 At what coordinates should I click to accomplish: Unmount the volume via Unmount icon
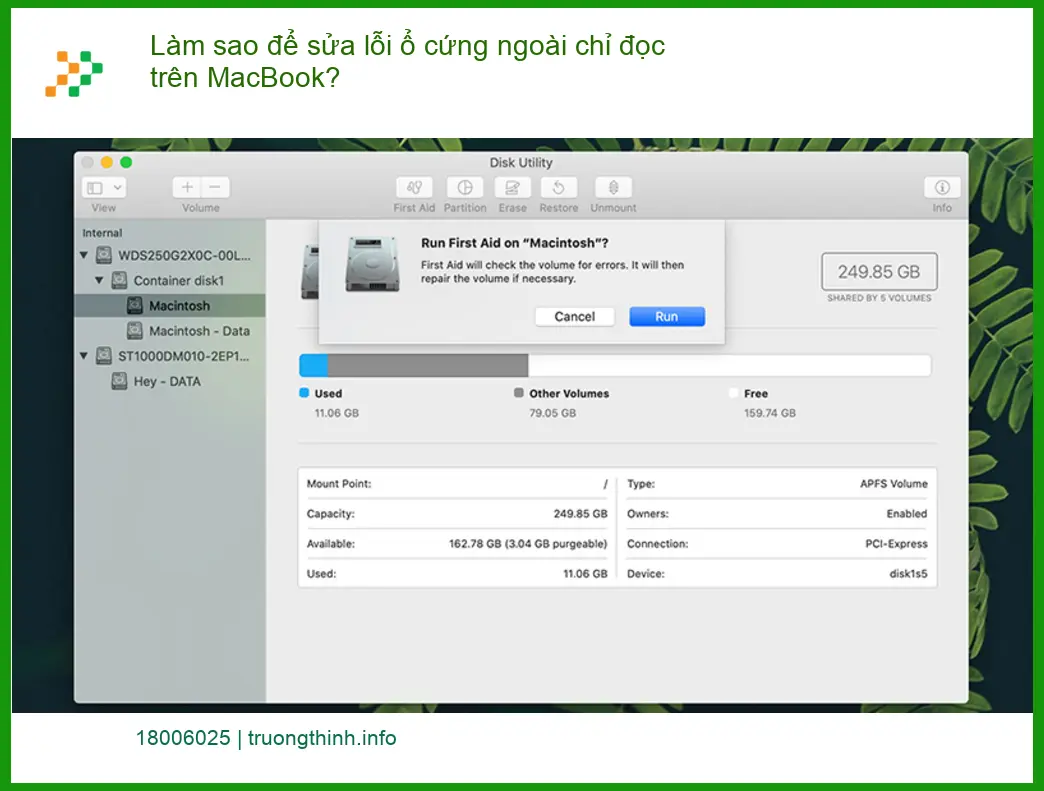613,188
